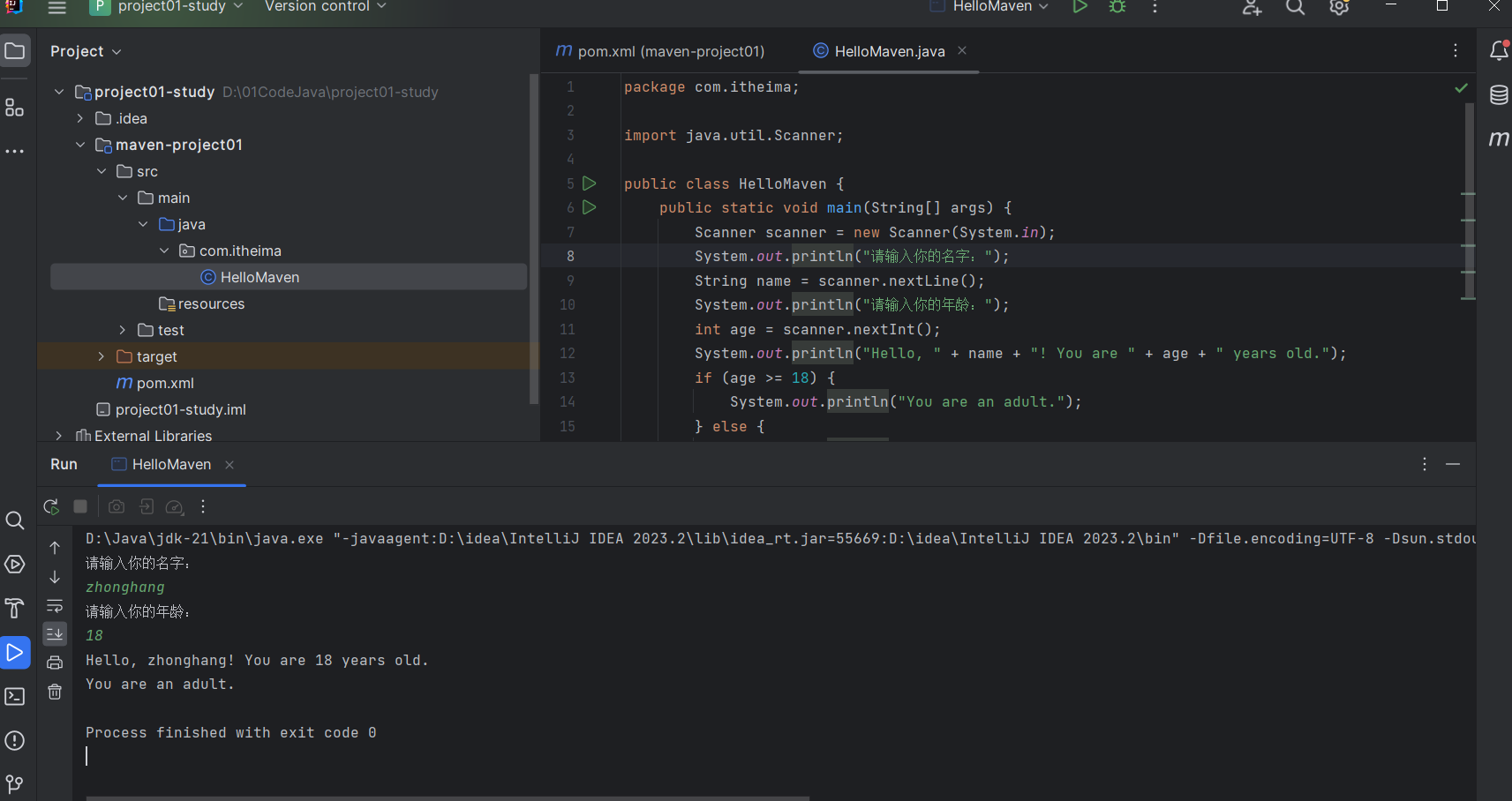Open the Project view selector dropdown

[86, 51]
